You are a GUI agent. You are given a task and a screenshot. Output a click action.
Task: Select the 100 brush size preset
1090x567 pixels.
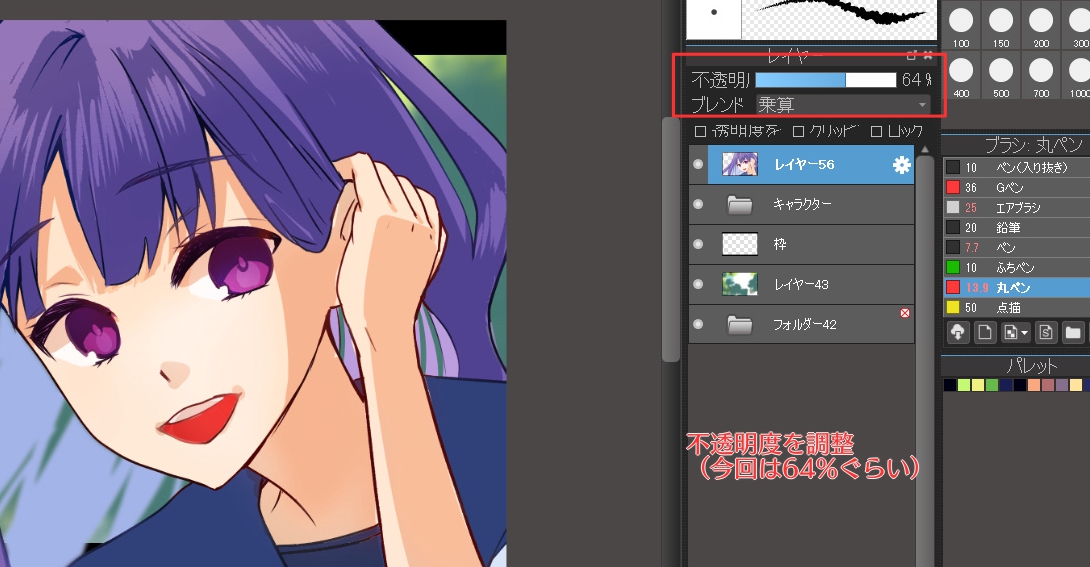point(961,26)
